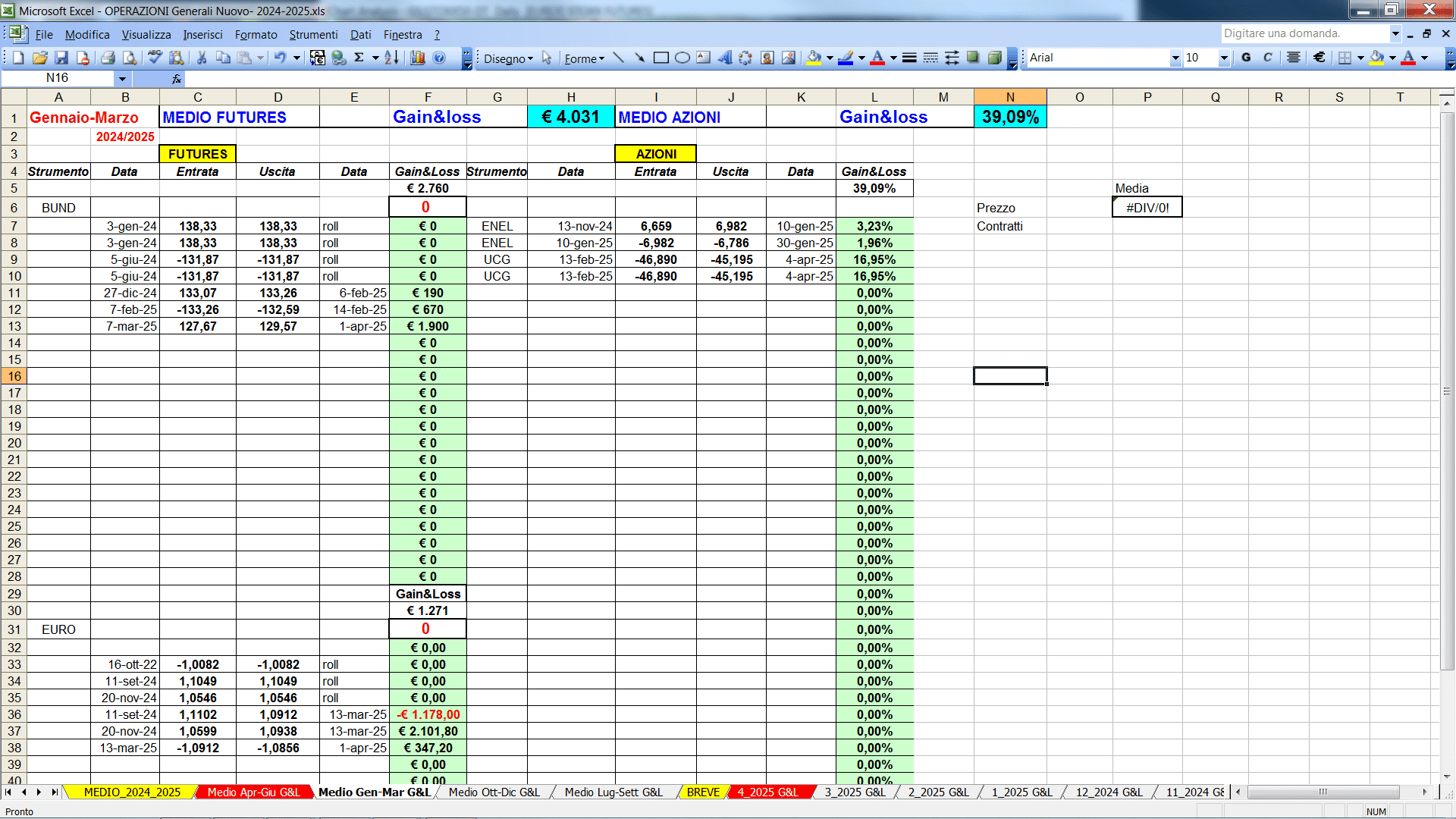Click the Name Box showing N16
The image size is (1456, 819).
click(x=58, y=78)
